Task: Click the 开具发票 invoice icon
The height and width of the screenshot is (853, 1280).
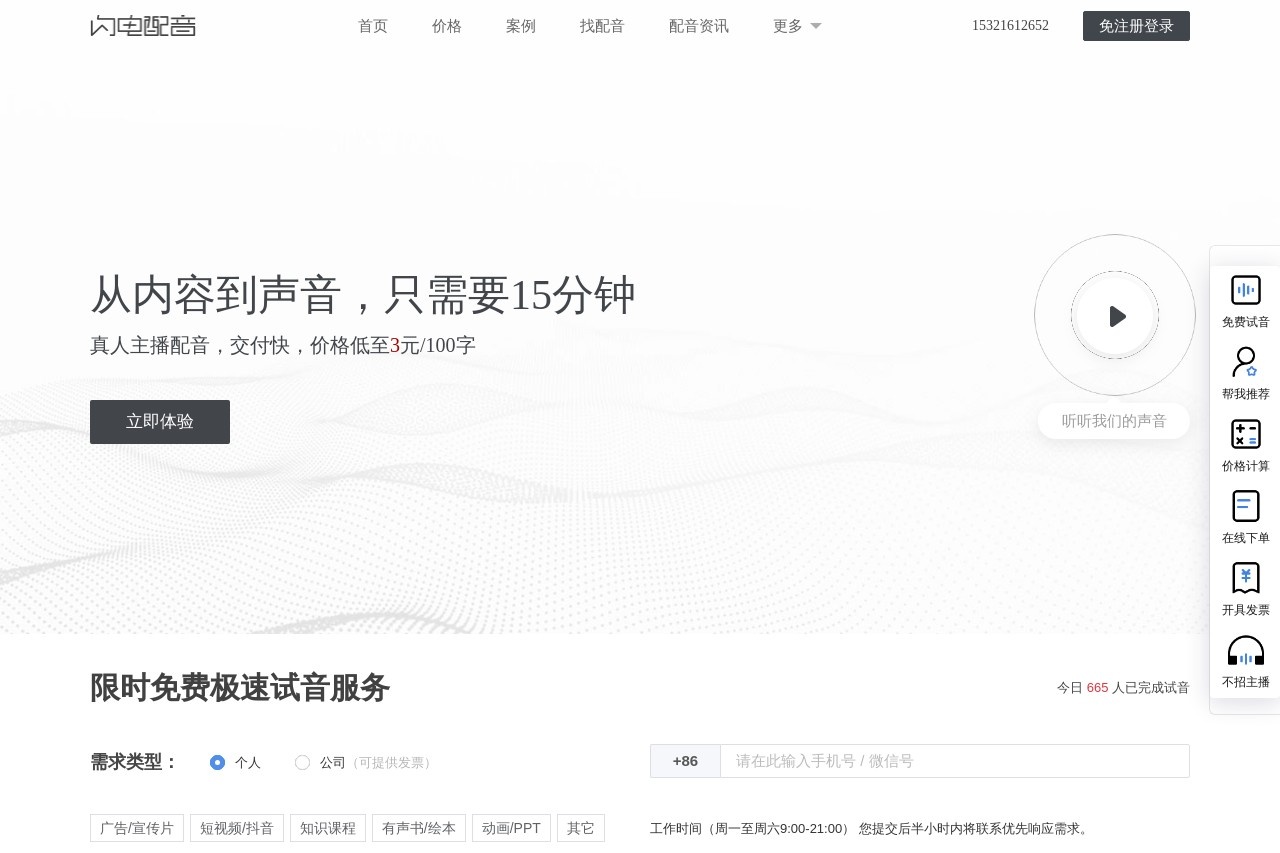Action: pyautogui.click(x=1246, y=585)
